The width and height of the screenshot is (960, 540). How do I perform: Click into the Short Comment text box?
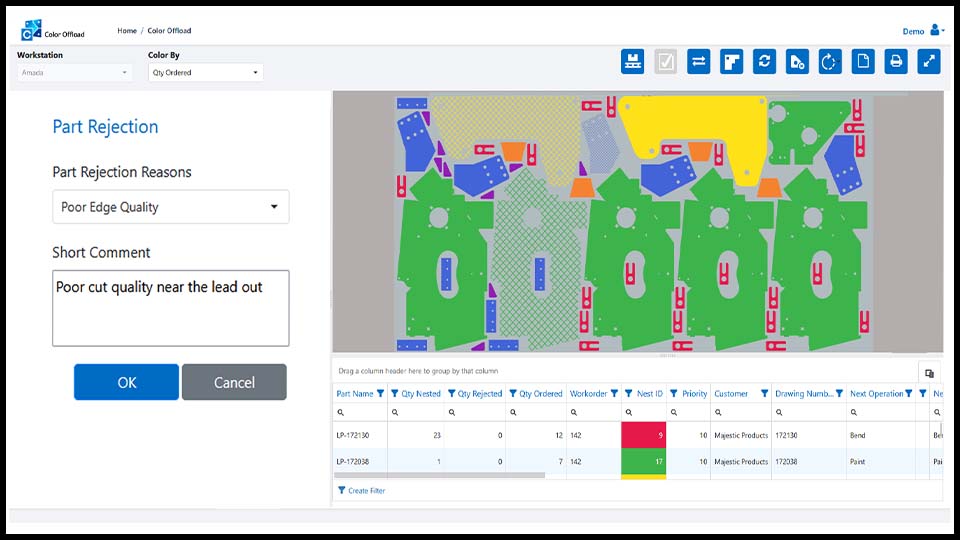(171, 308)
